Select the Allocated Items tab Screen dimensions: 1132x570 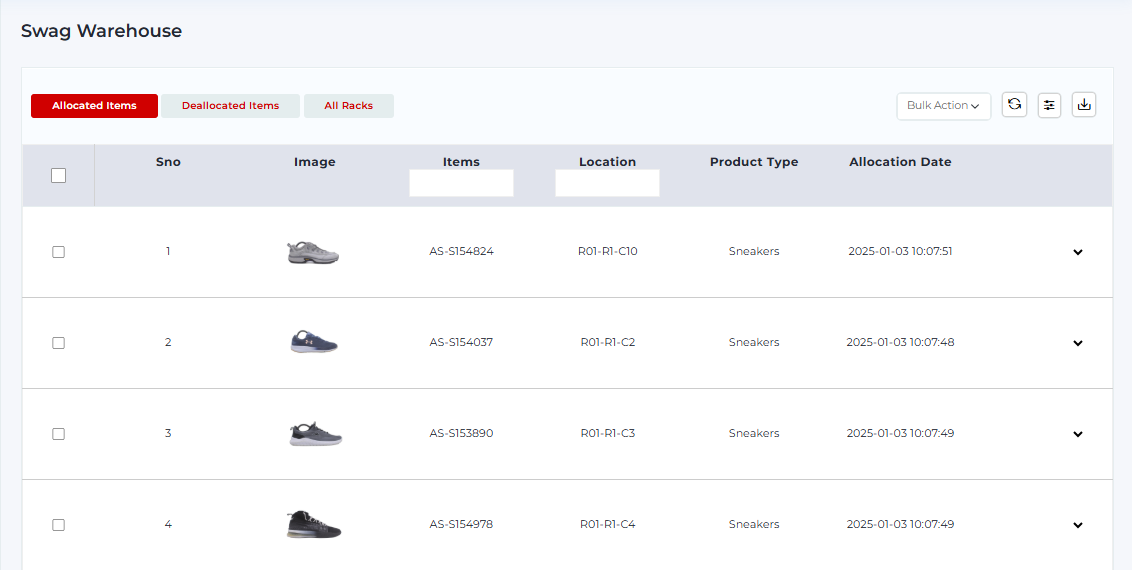94,106
